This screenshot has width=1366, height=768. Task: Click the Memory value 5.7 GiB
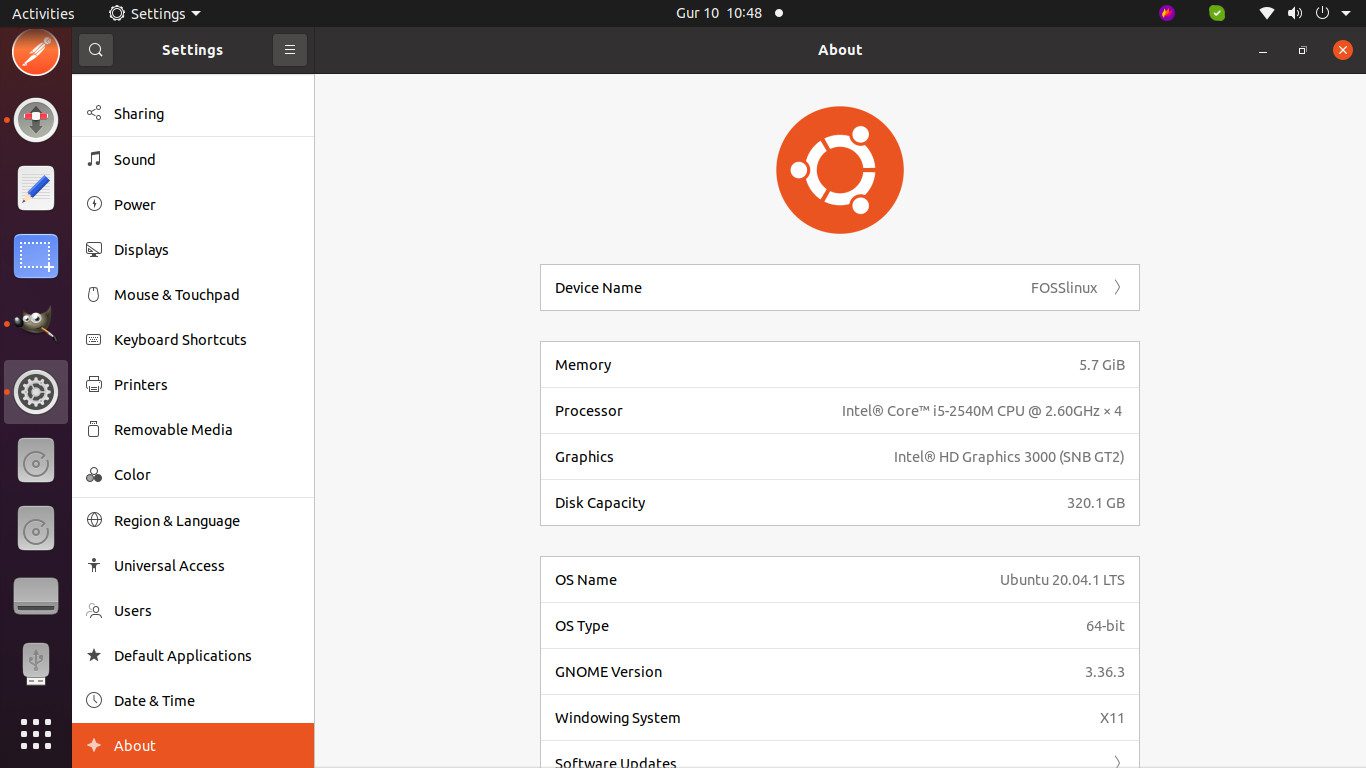[1102, 365]
